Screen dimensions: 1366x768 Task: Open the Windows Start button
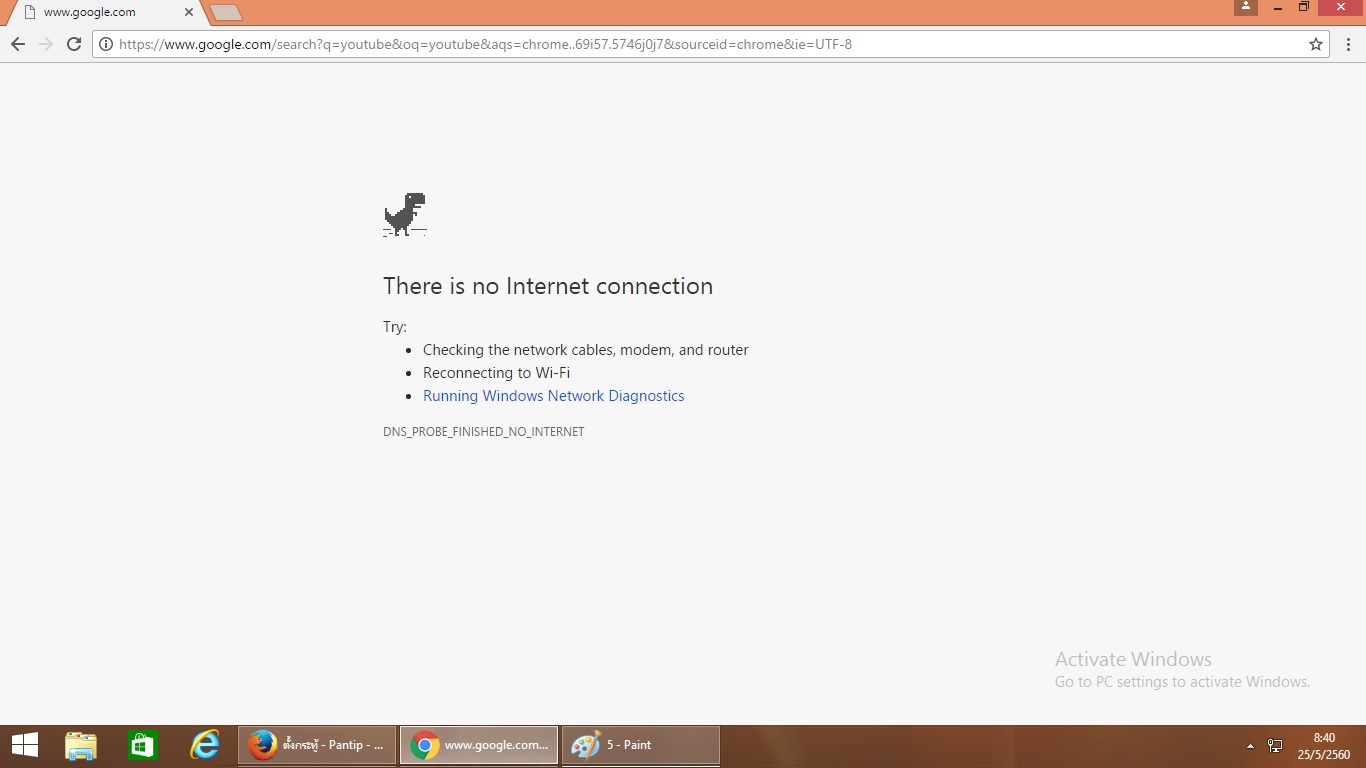pos(25,745)
